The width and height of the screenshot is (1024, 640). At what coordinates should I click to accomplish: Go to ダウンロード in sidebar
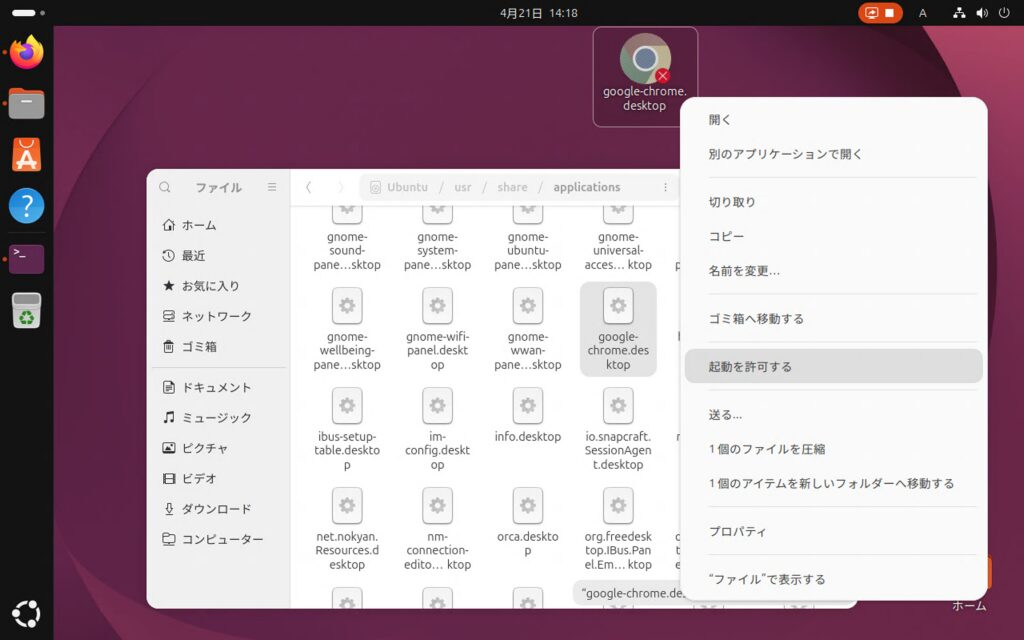click(x=216, y=509)
